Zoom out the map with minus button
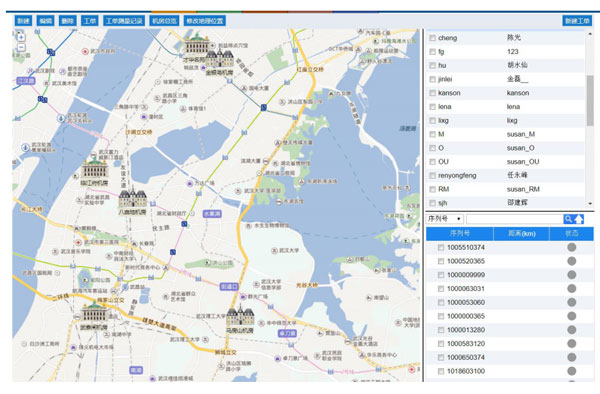 [x=21, y=47]
